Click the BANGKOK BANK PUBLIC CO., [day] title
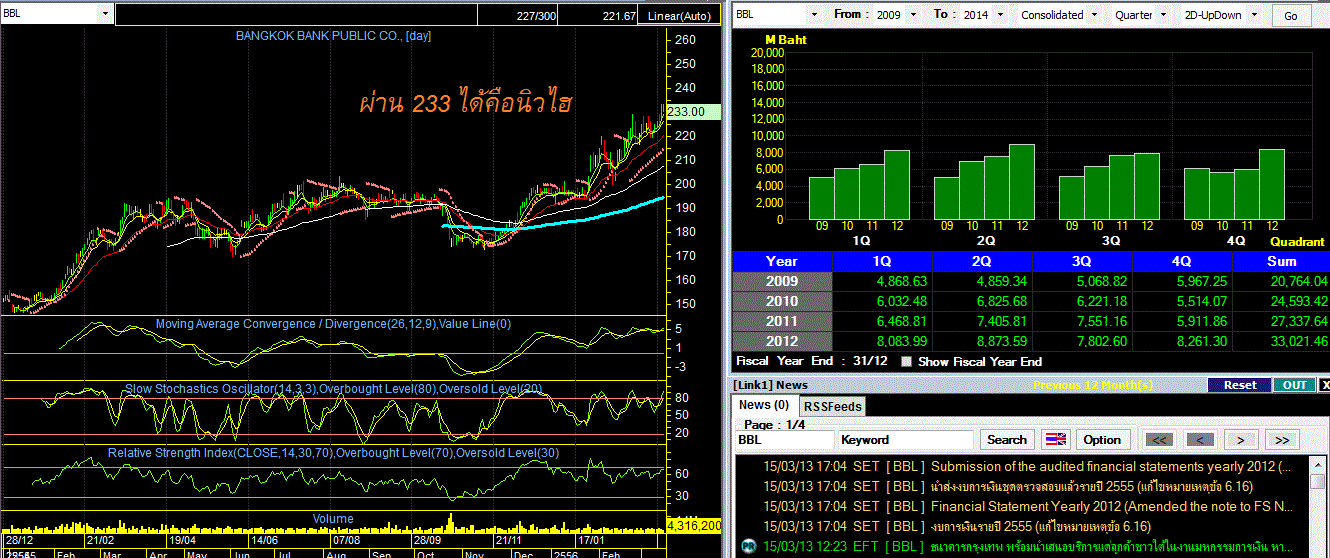The width and height of the screenshot is (1330, 558). (333, 35)
